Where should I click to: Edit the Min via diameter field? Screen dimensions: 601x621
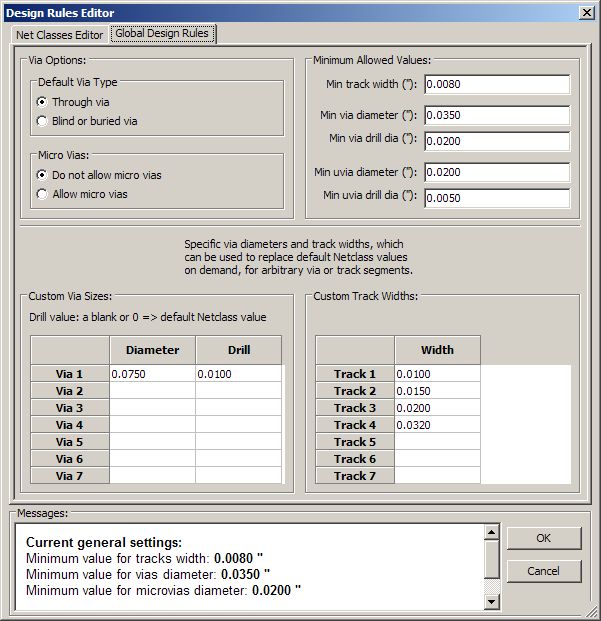click(497, 115)
